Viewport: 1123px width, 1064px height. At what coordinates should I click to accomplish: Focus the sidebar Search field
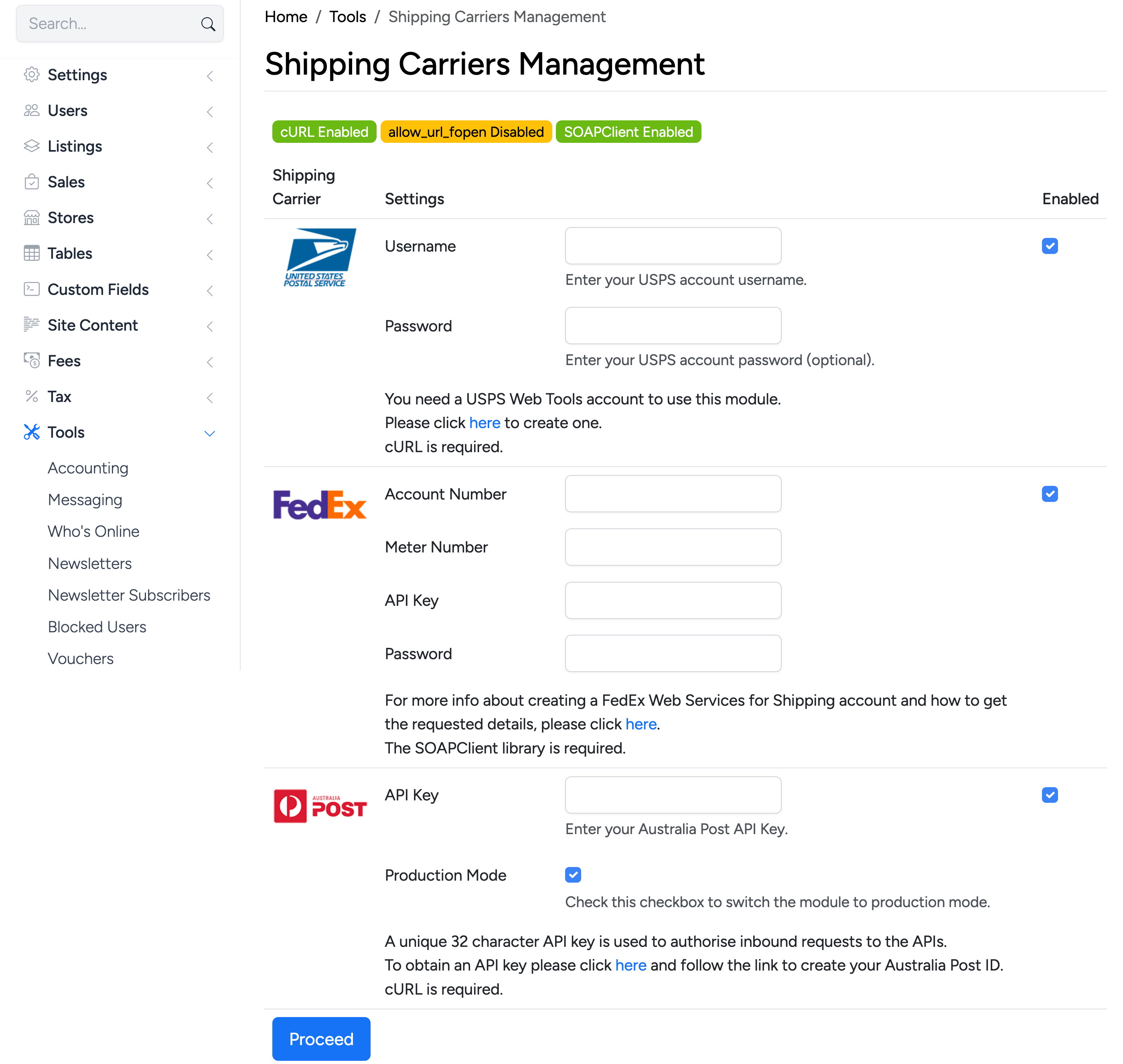tap(120, 24)
